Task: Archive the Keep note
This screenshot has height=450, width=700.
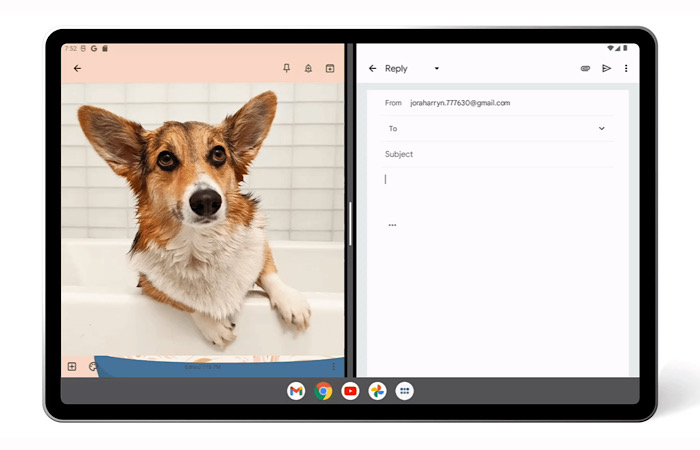Action: tap(330, 68)
